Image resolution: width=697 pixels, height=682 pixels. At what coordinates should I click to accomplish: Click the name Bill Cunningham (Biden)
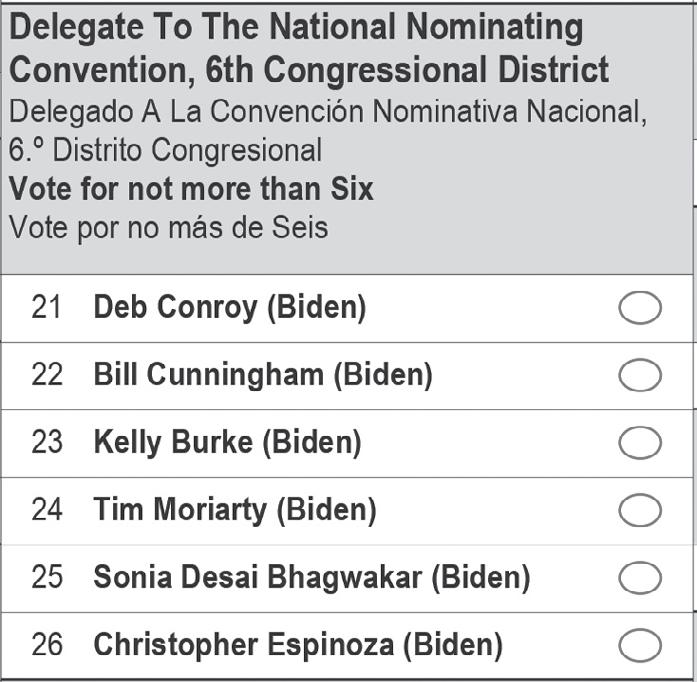(263, 375)
